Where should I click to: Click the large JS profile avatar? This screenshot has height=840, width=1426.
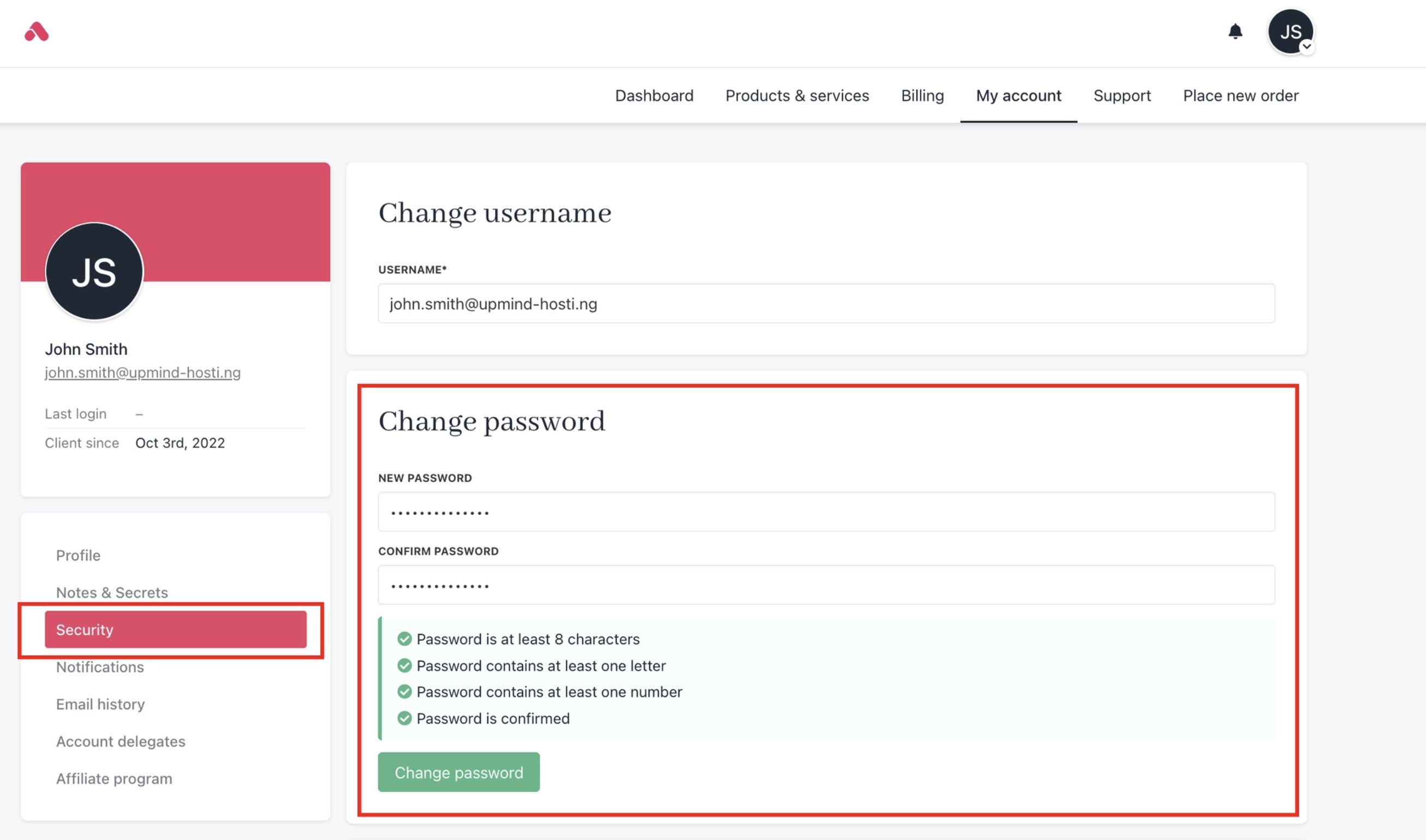[x=94, y=272]
